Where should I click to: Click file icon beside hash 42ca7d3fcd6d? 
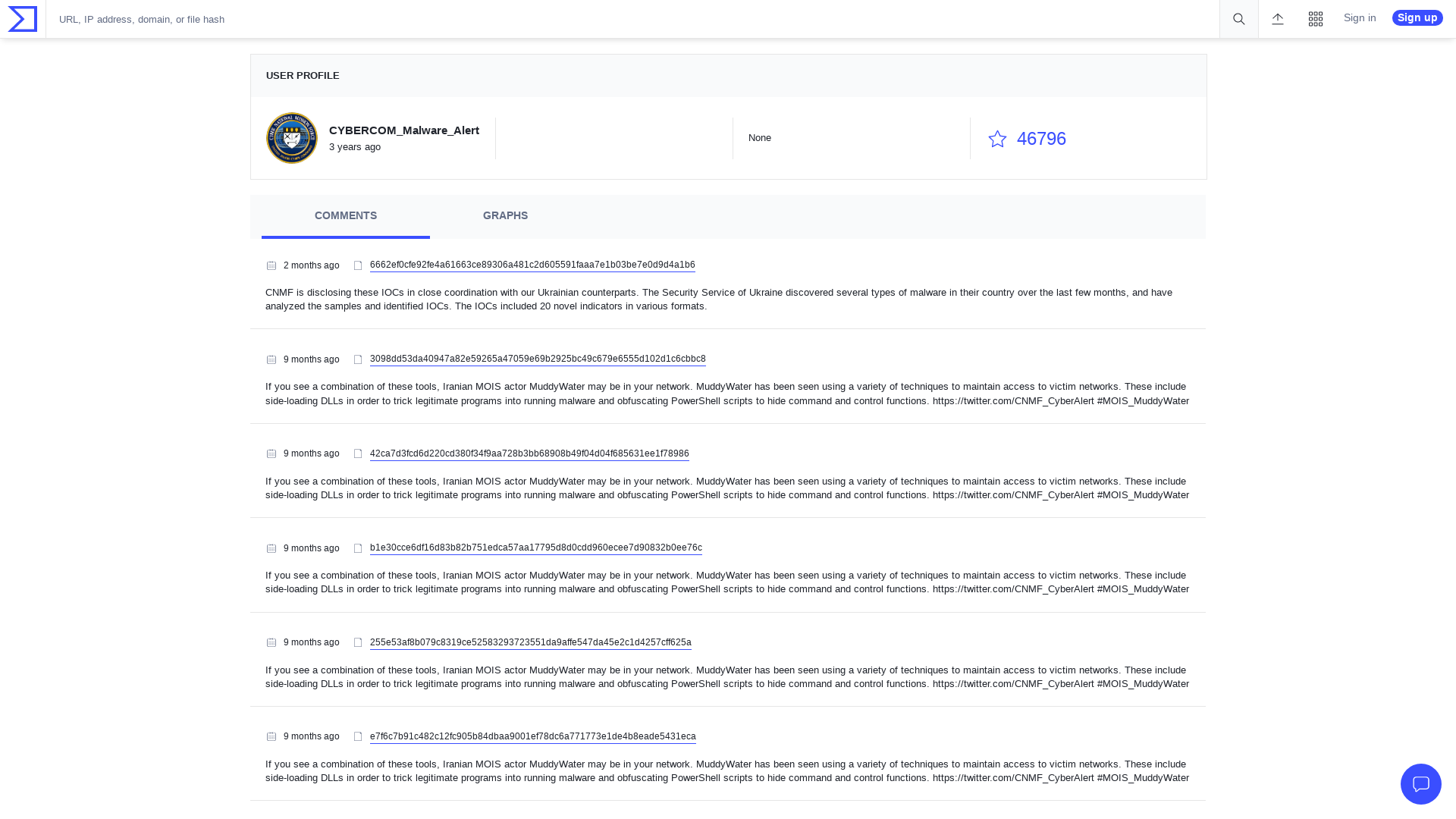[358, 453]
